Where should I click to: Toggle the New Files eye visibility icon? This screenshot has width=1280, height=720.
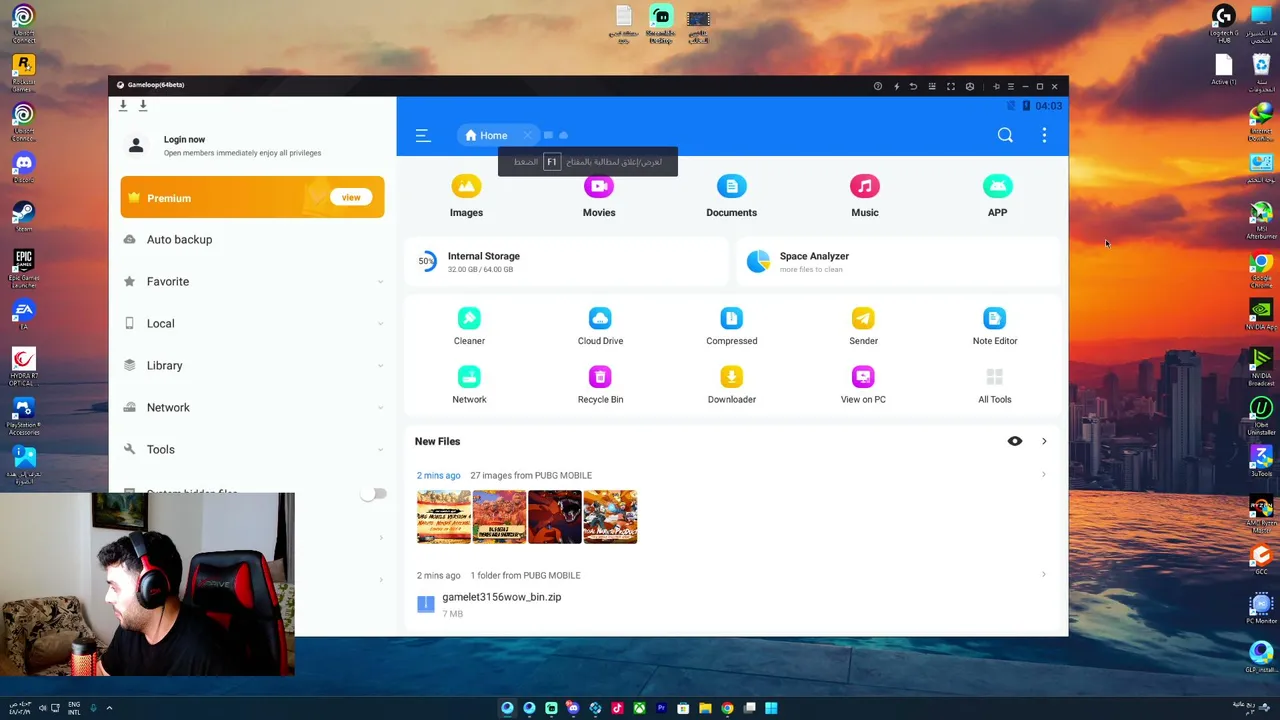pos(1015,441)
